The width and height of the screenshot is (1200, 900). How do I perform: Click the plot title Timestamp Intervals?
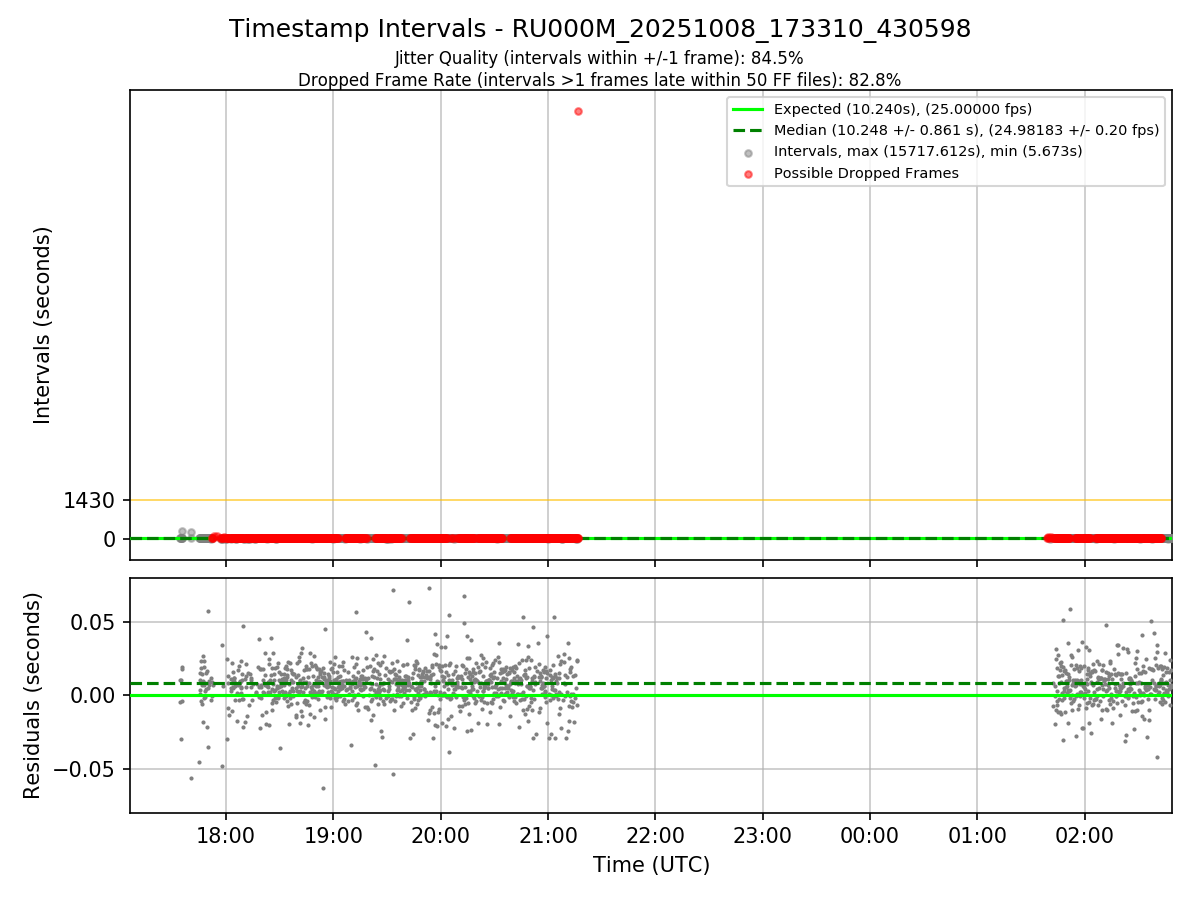pyautogui.click(x=600, y=29)
